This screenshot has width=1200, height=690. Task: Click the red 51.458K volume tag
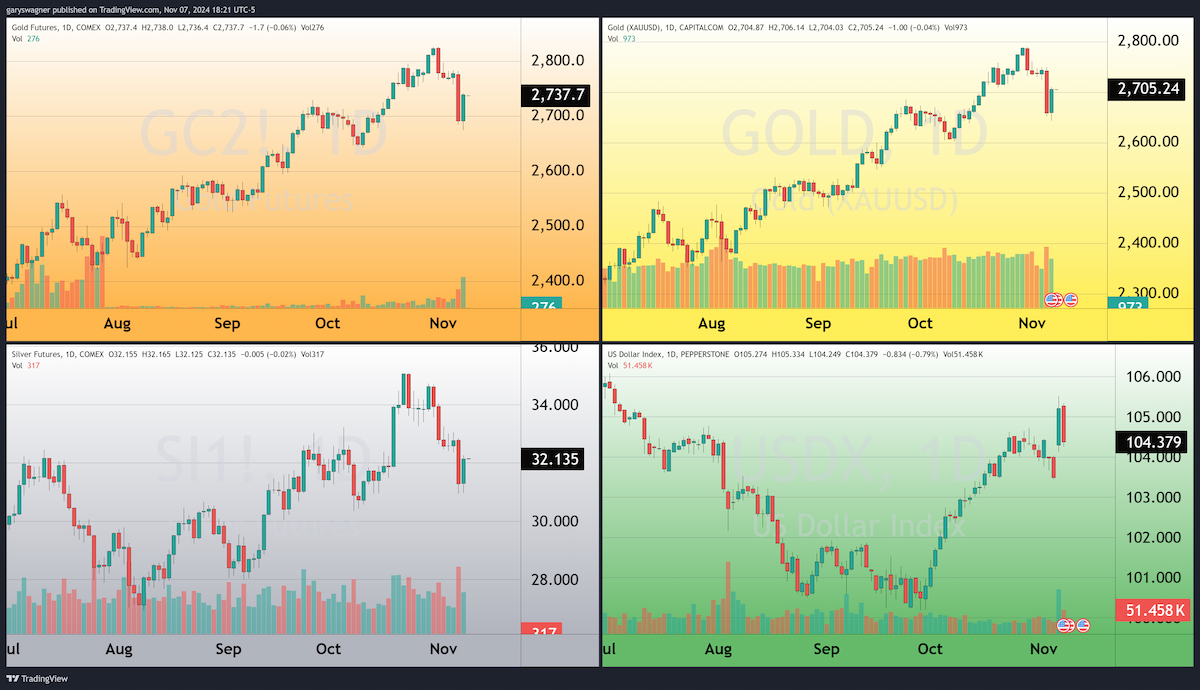pos(1153,610)
